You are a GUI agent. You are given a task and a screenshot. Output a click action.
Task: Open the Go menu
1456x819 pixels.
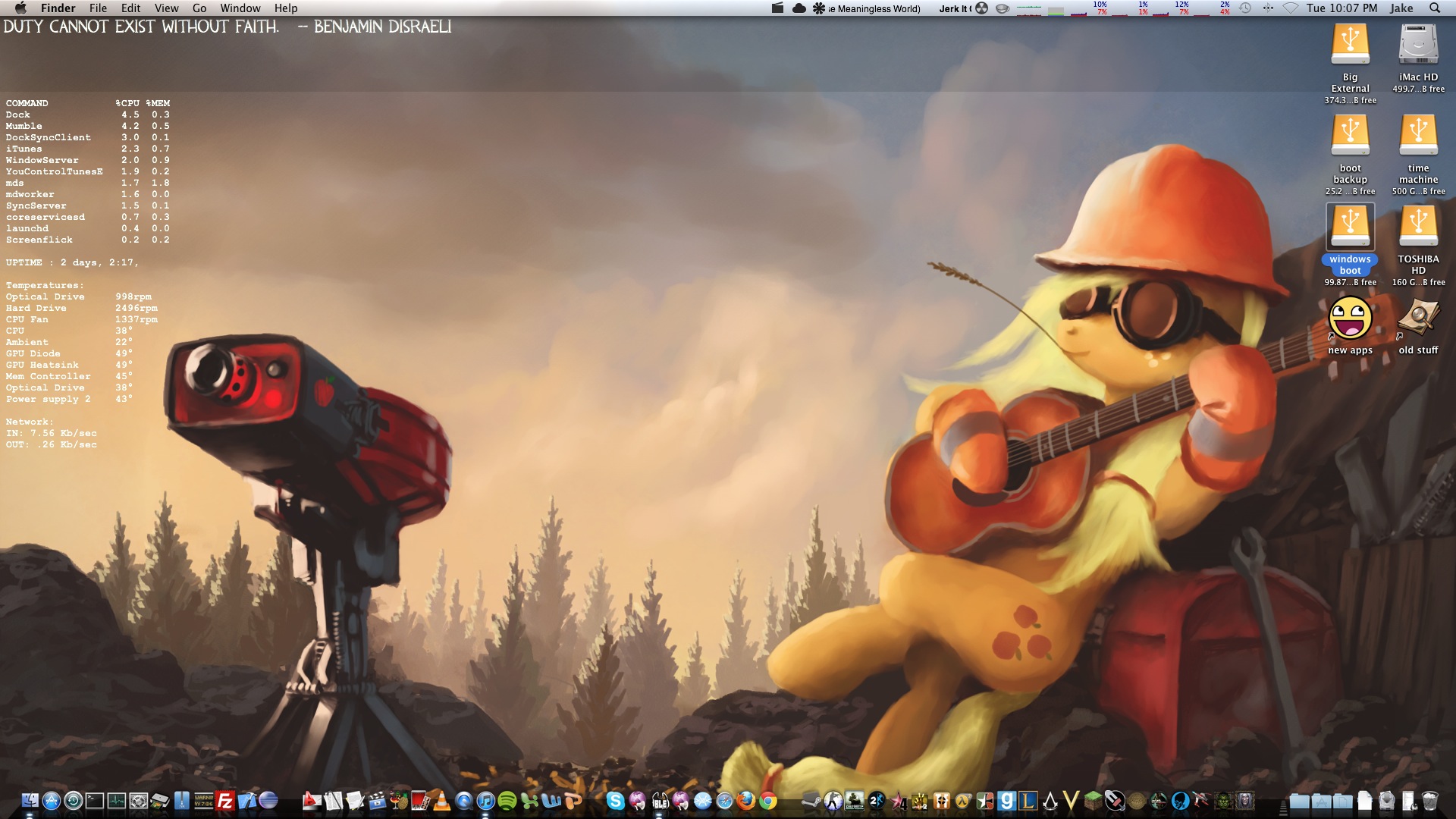tap(199, 8)
